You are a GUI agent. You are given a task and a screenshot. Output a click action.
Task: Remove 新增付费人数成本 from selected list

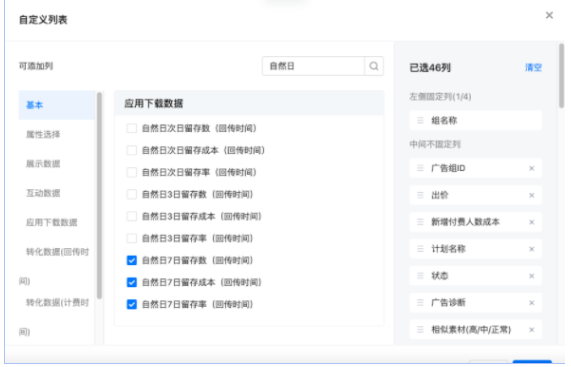click(532, 222)
